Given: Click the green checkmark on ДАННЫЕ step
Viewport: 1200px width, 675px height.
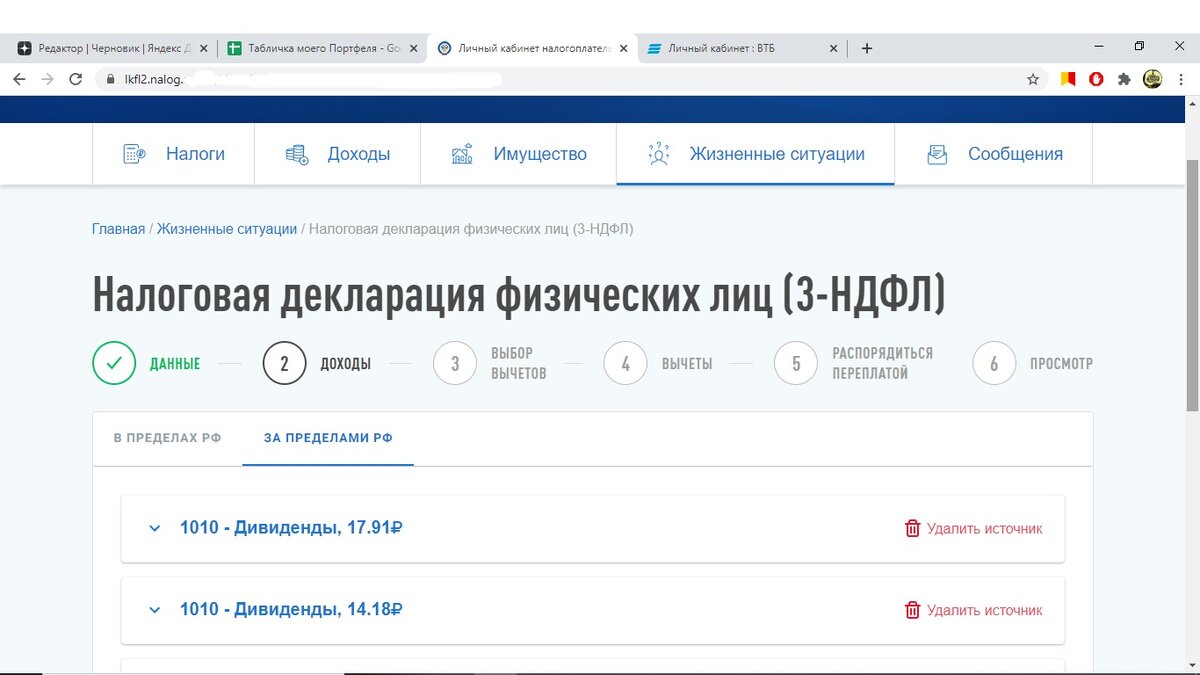Looking at the screenshot, I should tap(113, 363).
